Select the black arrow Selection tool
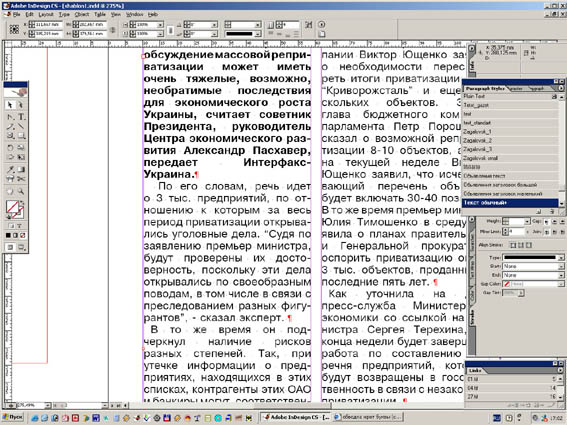567x425 pixels. [10, 105]
